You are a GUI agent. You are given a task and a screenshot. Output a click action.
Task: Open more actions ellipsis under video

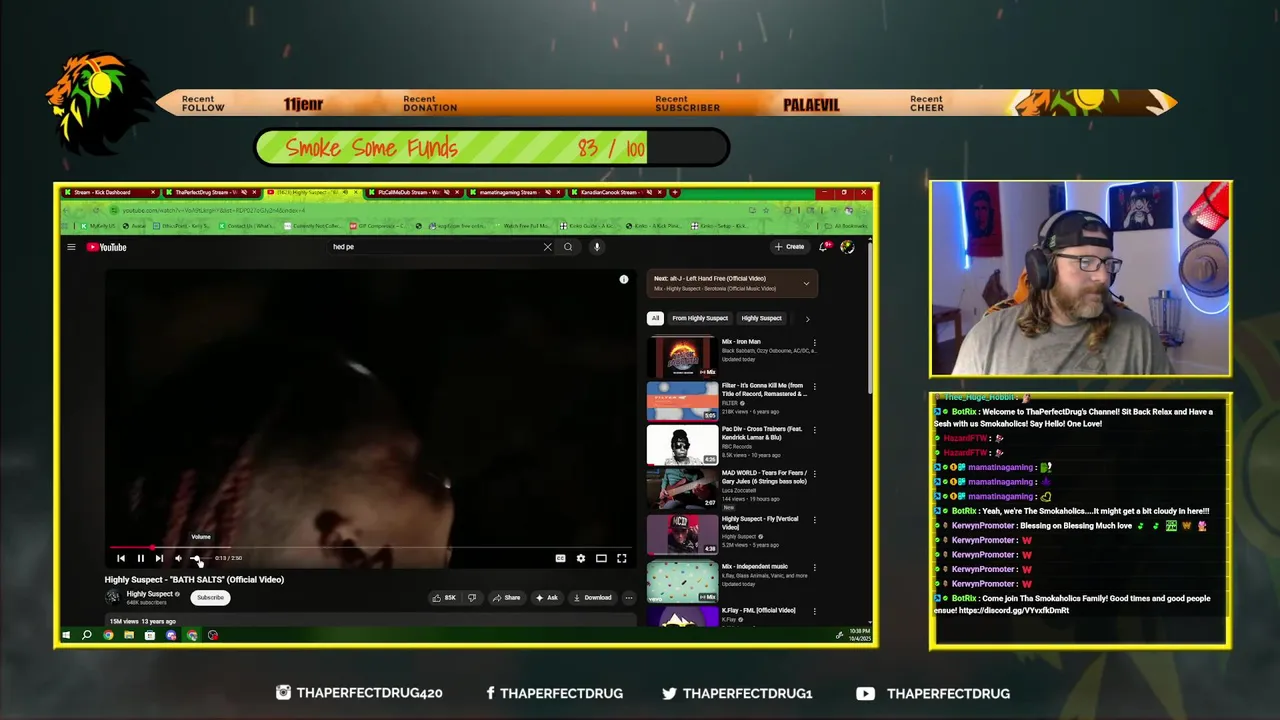coord(628,597)
